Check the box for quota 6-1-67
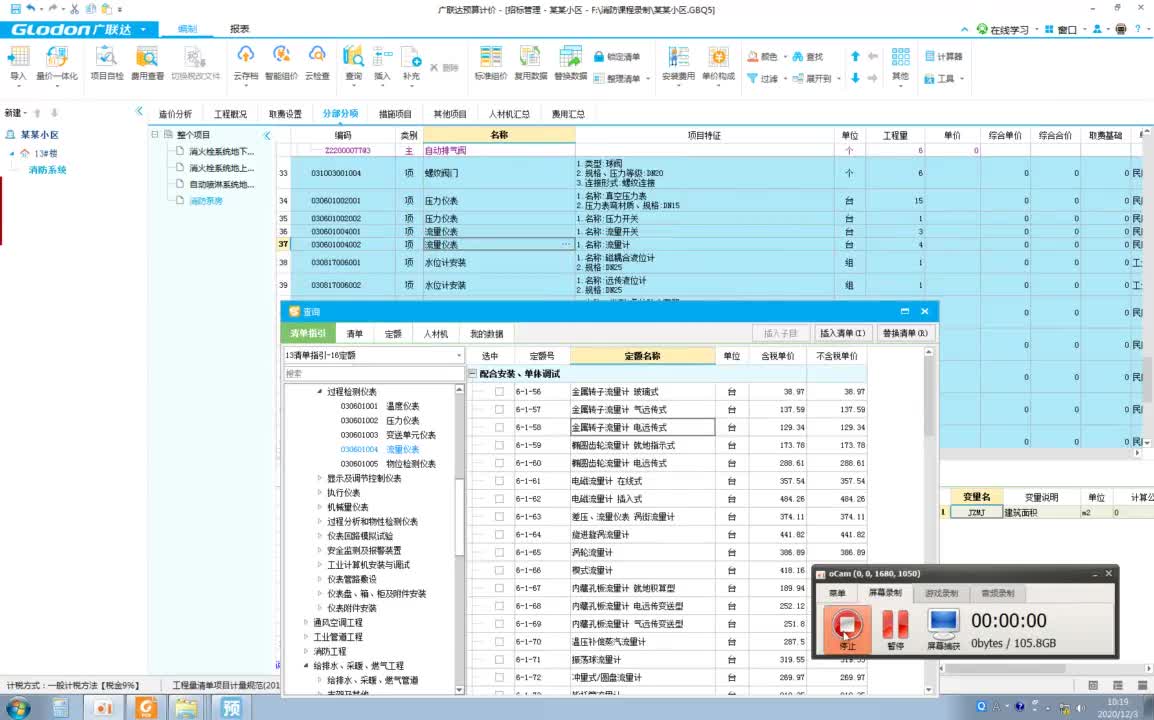The width and height of the screenshot is (1154, 720). [x=499, y=588]
